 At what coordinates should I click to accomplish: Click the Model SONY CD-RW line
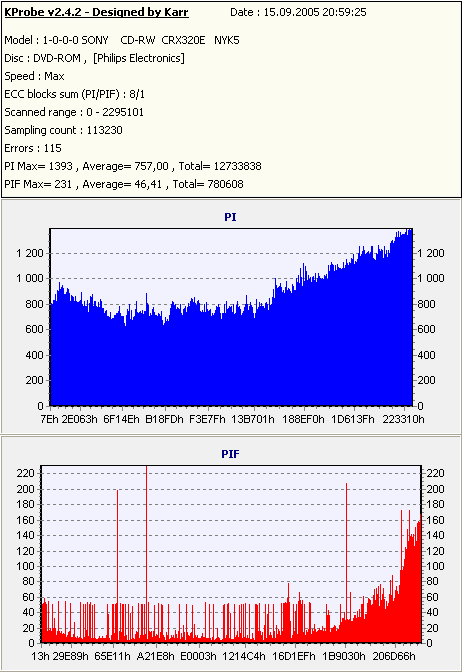coord(122,40)
